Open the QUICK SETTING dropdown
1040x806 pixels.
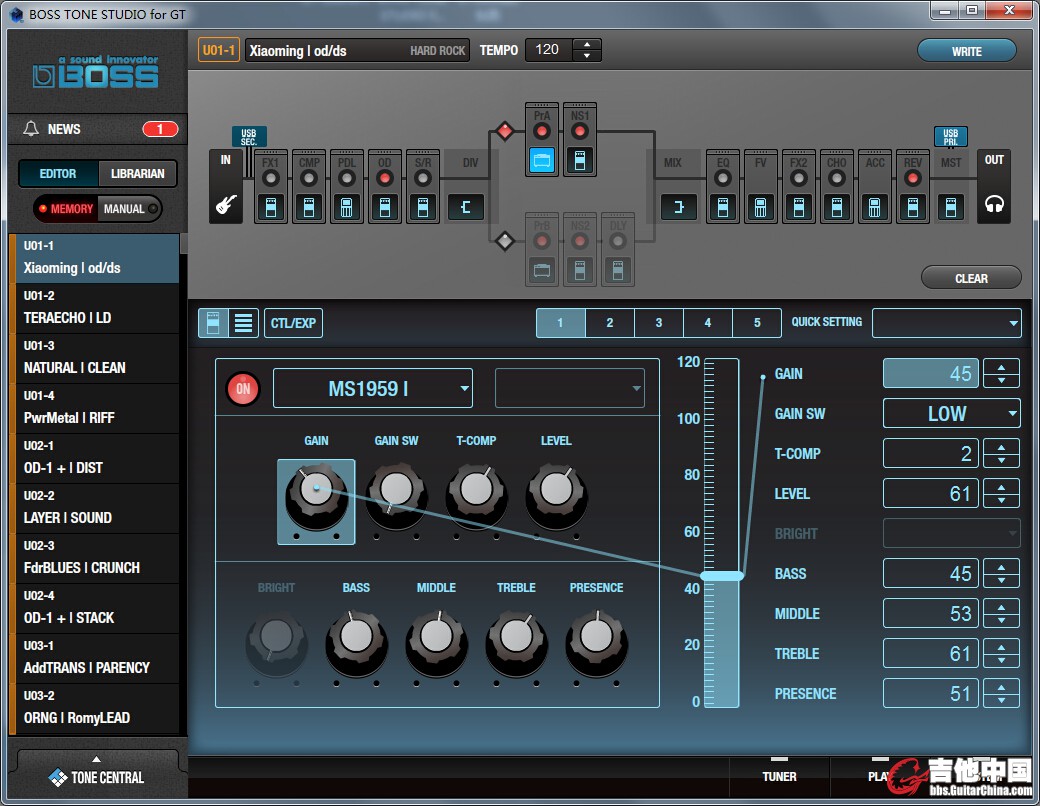pos(946,323)
